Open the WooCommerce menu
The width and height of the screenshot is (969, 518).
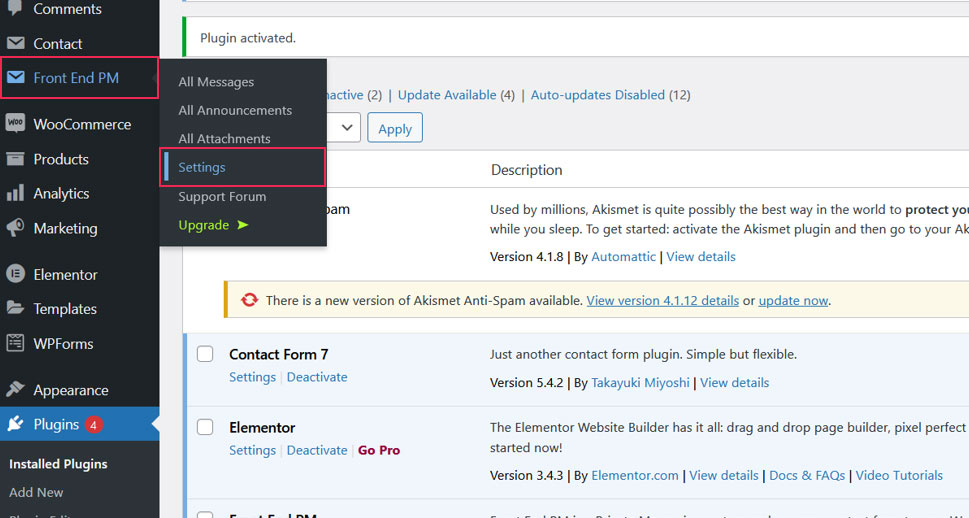(x=80, y=124)
